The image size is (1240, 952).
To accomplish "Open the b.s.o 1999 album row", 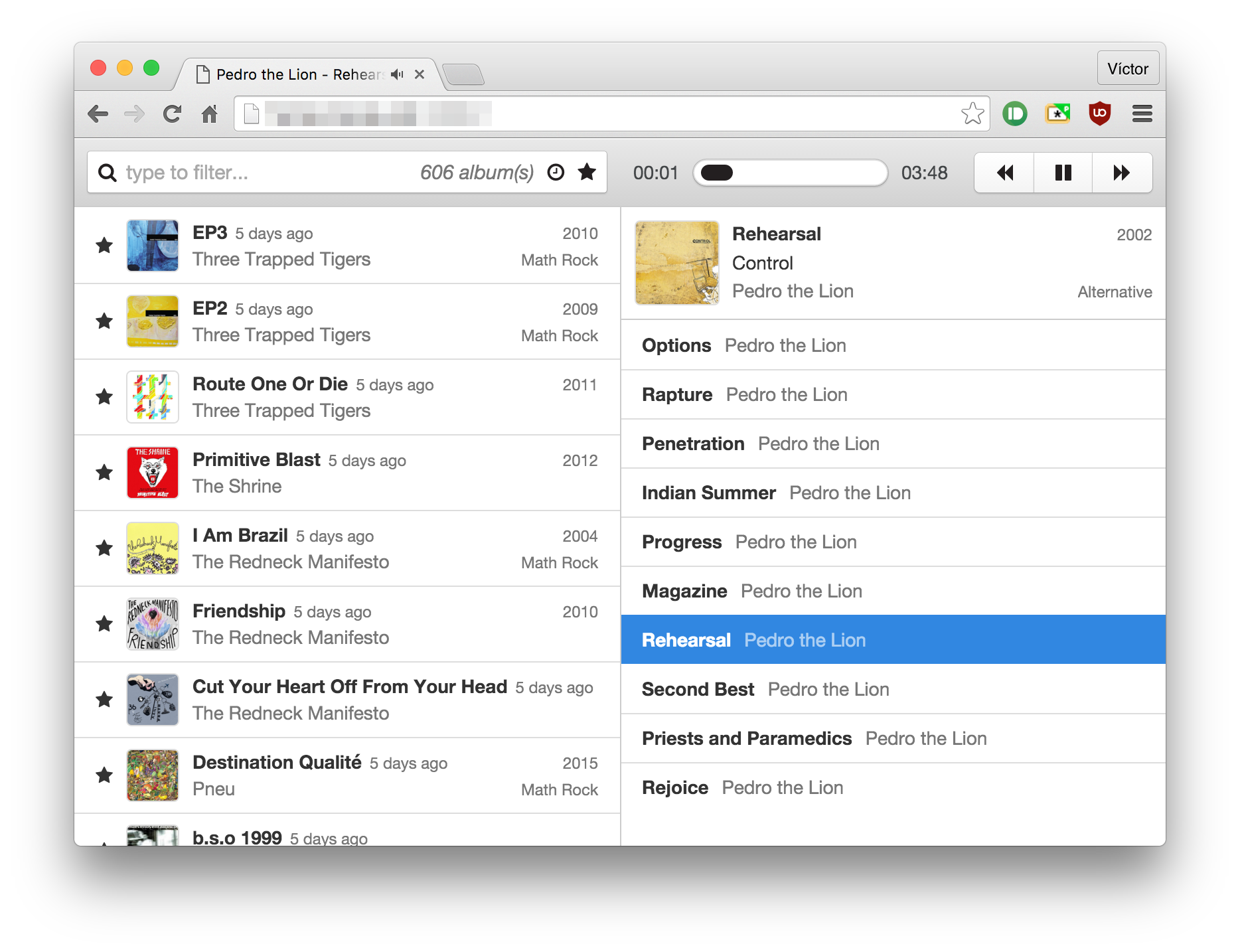I will (x=347, y=830).
